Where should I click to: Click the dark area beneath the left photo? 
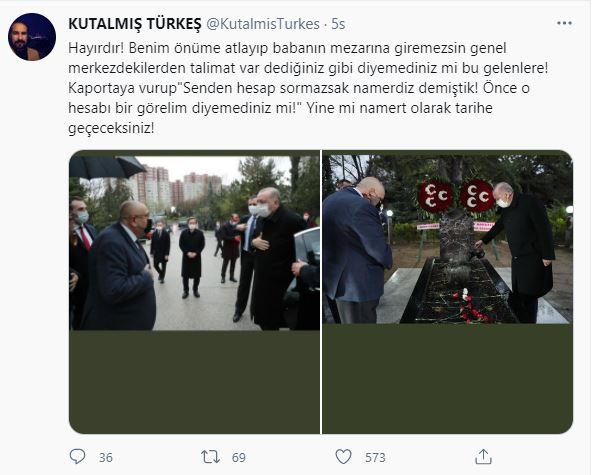(194, 382)
